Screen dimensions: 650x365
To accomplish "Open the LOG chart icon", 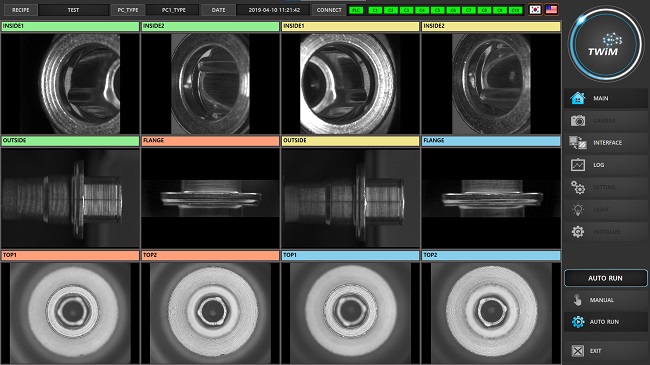I will click(578, 165).
